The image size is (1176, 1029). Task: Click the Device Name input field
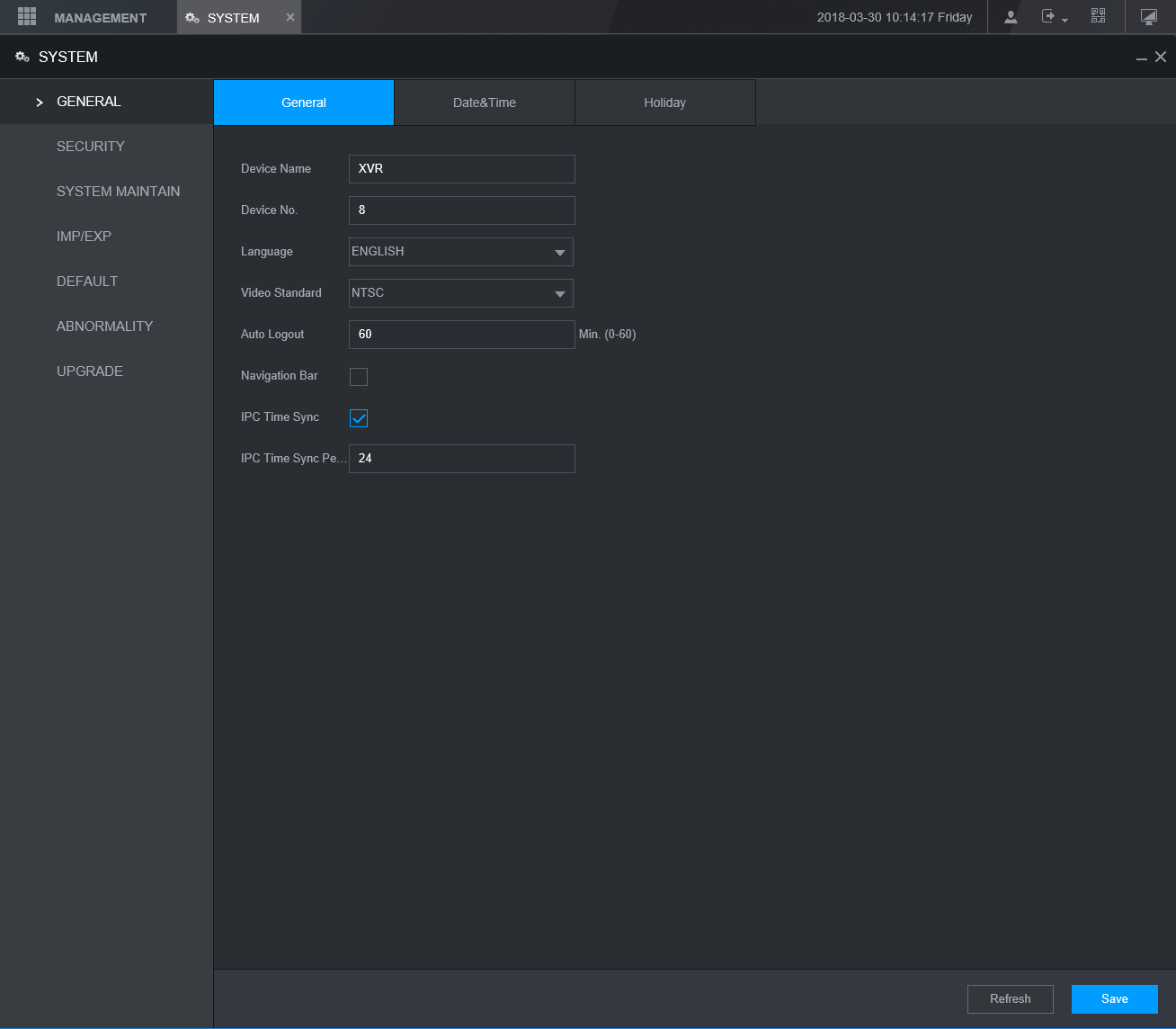pyautogui.click(x=461, y=169)
